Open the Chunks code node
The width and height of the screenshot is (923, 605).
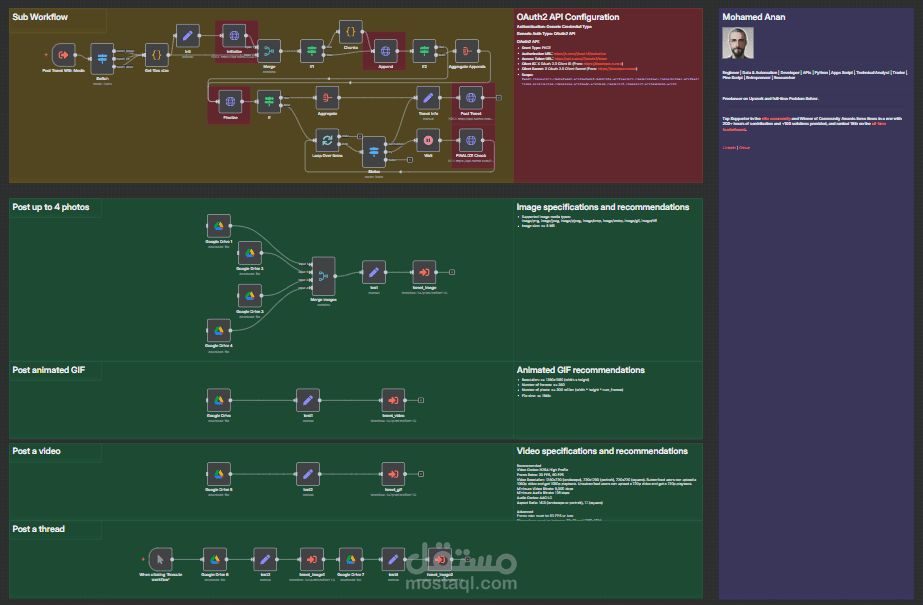pyautogui.click(x=350, y=31)
